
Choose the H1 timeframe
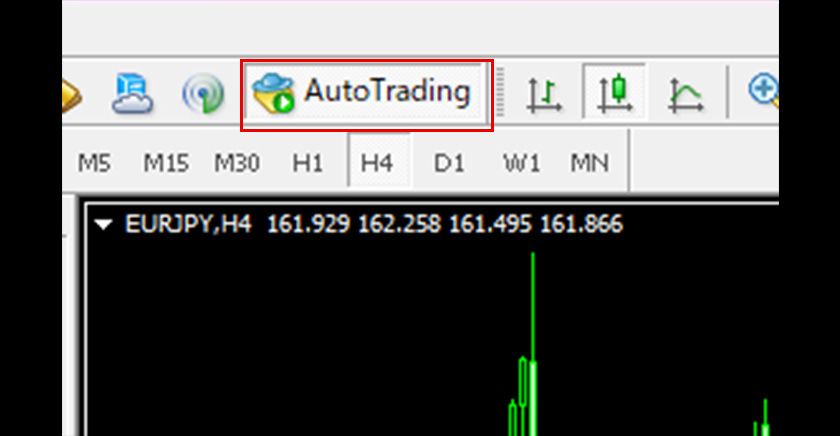coord(307,162)
